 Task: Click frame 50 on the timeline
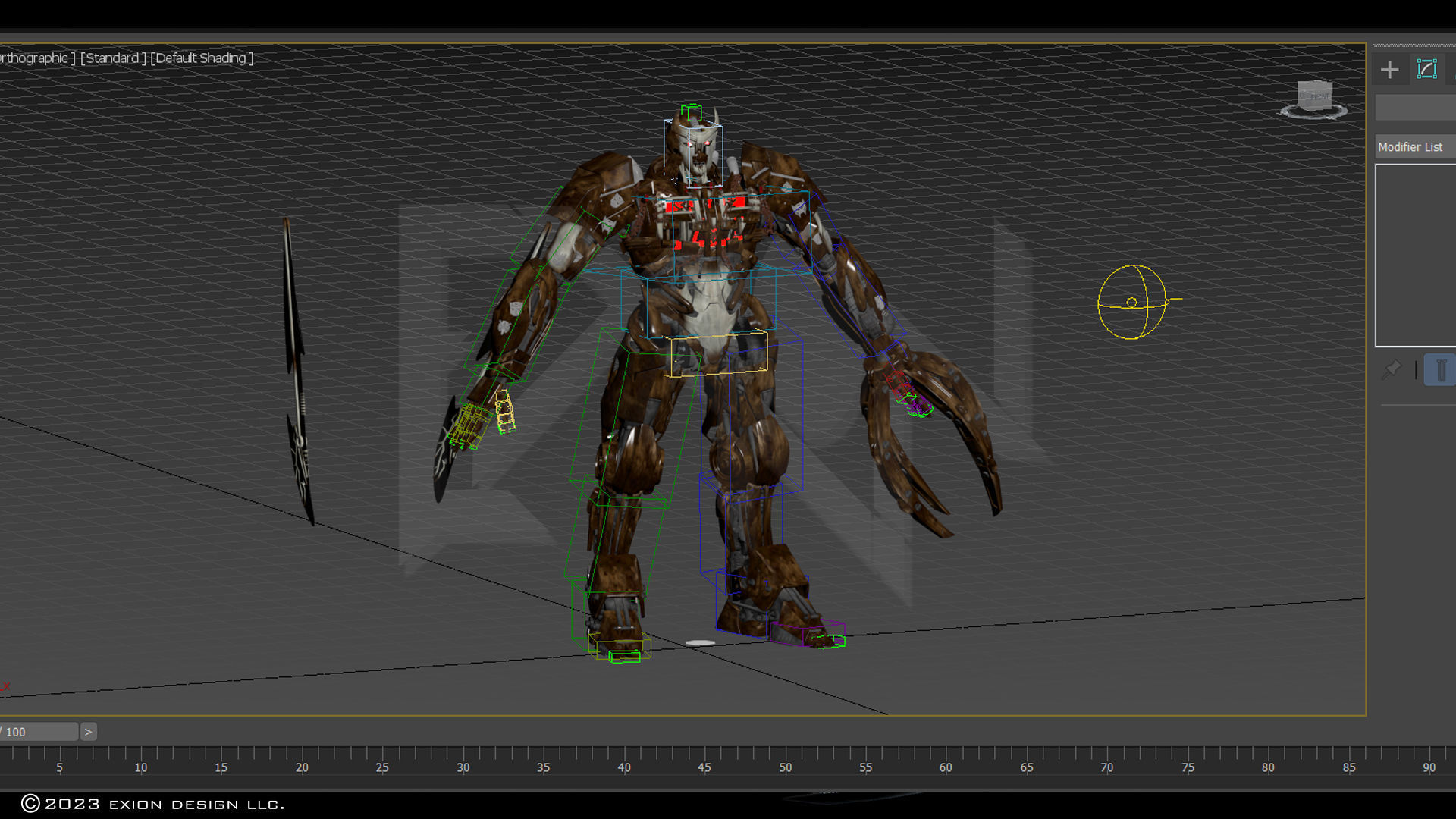pyautogui.click(x=786, y=767)
